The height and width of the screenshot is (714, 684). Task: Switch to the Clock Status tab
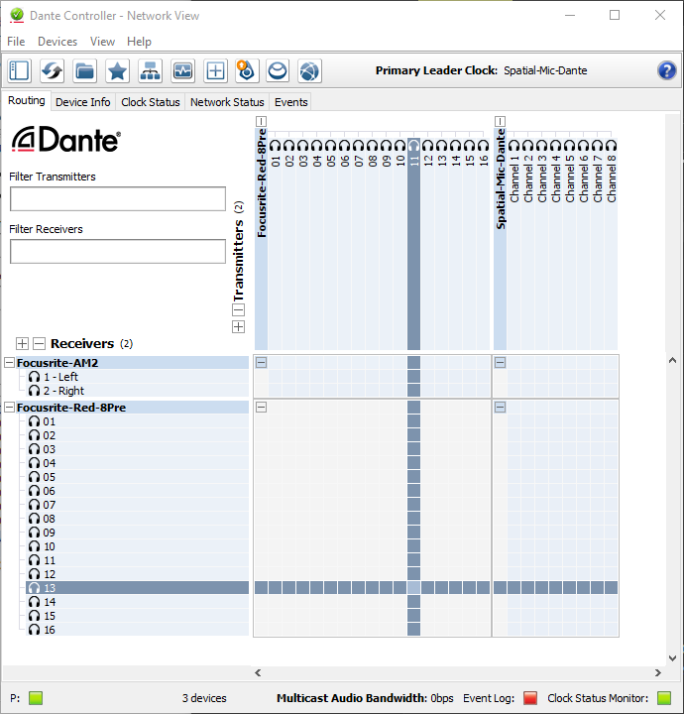150,102
